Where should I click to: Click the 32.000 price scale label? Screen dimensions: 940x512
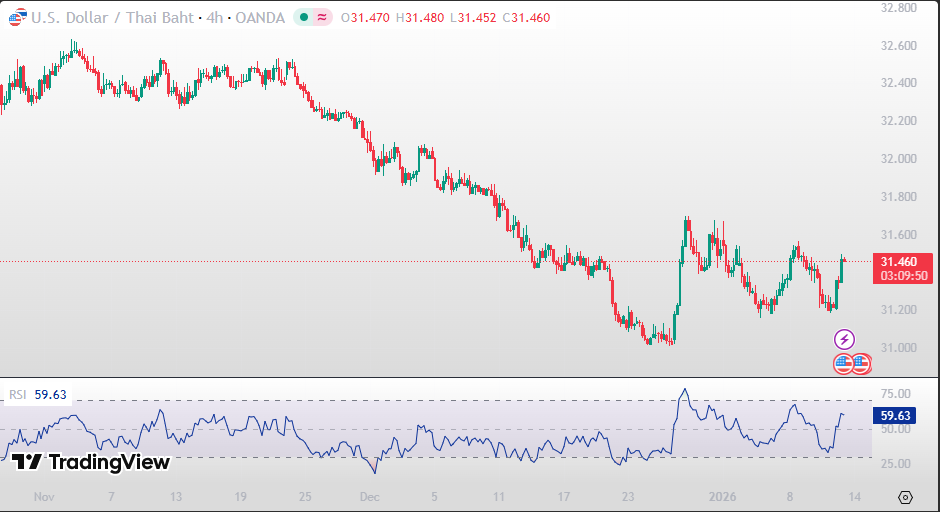coord(898,158)
